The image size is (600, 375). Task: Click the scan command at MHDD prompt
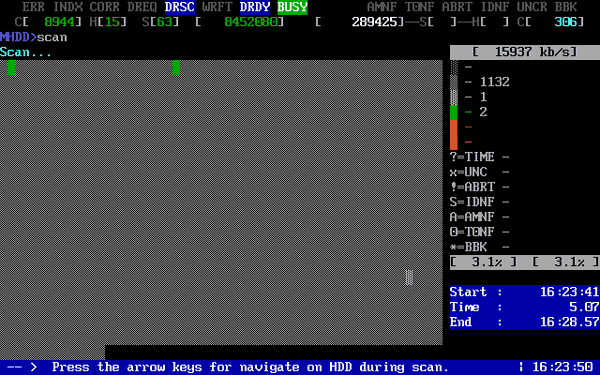coord(52,37)
